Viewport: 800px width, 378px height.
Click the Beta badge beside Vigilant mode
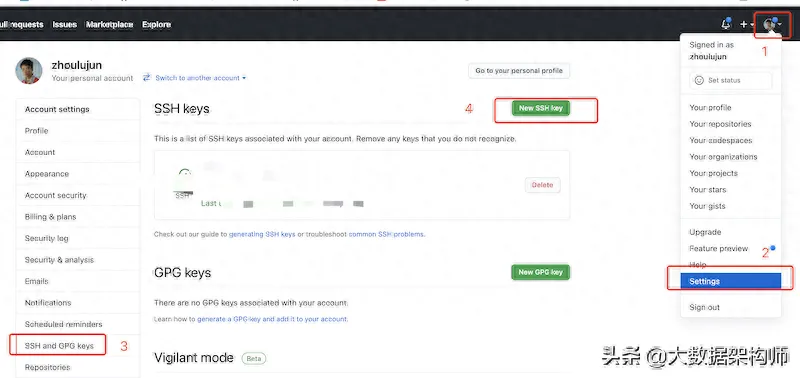pyautogui.click(x=254, y=358)
